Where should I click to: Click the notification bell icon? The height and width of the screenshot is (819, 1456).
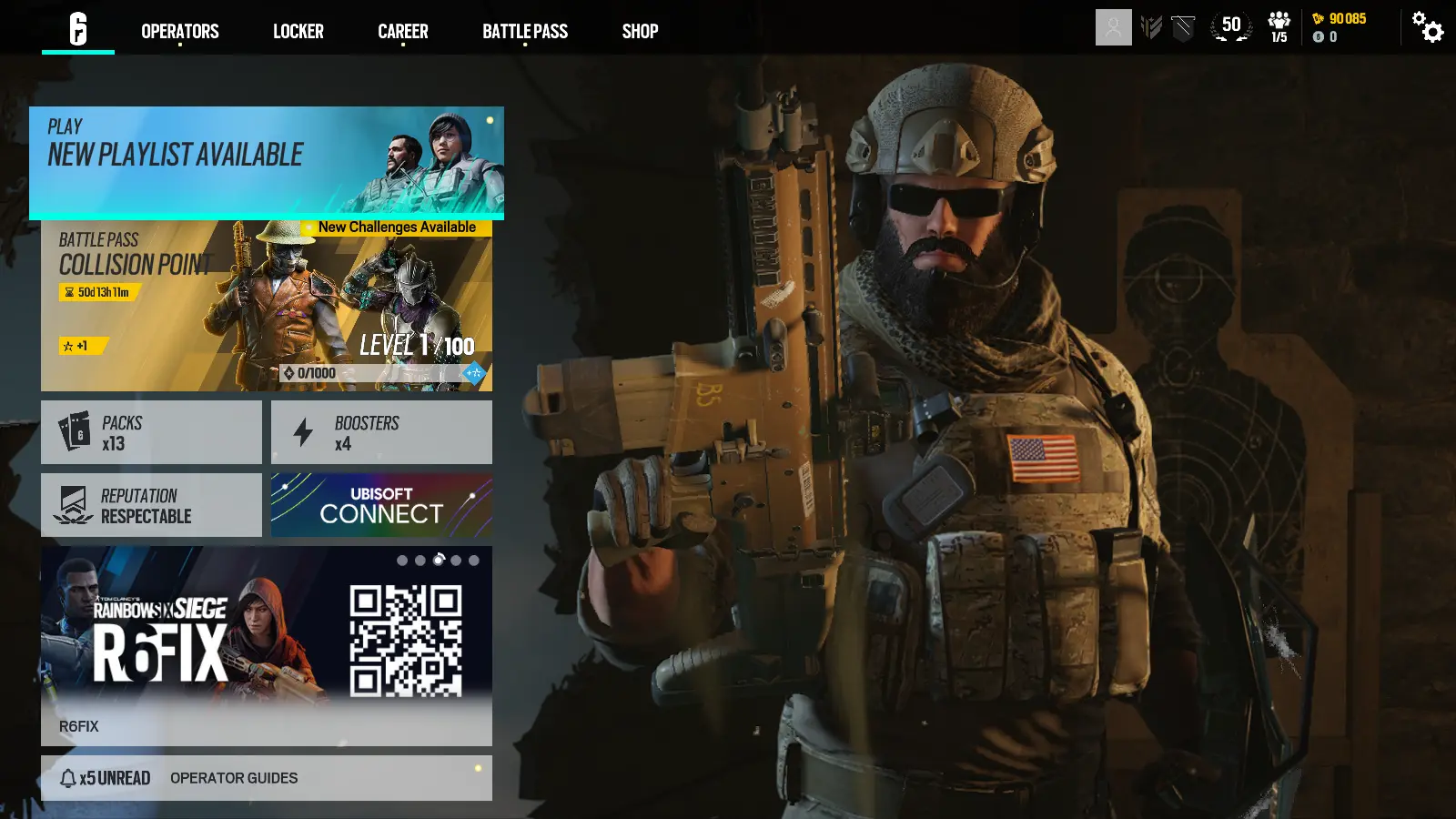(66, 777)
